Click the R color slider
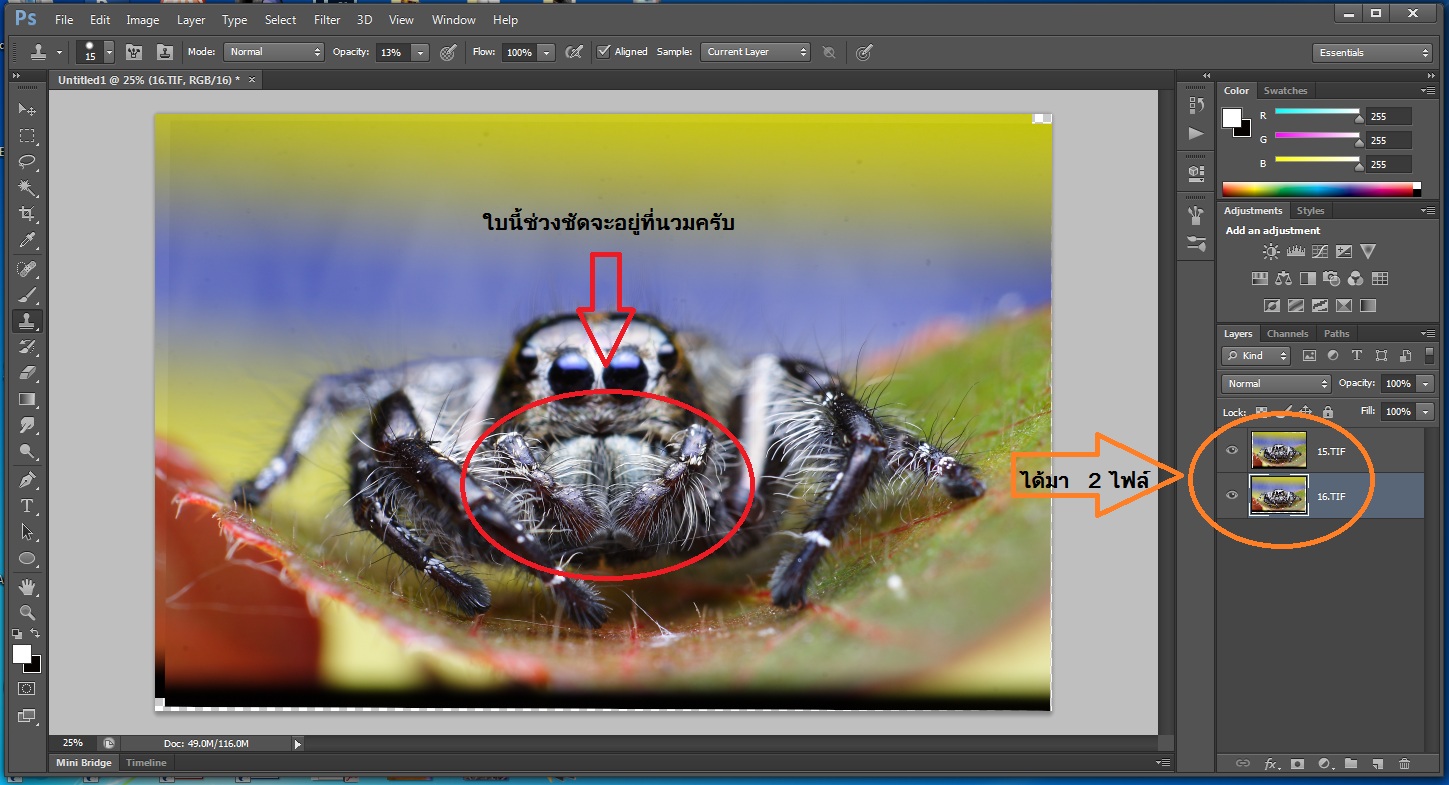1449x785 pixels. point(1317,112)
